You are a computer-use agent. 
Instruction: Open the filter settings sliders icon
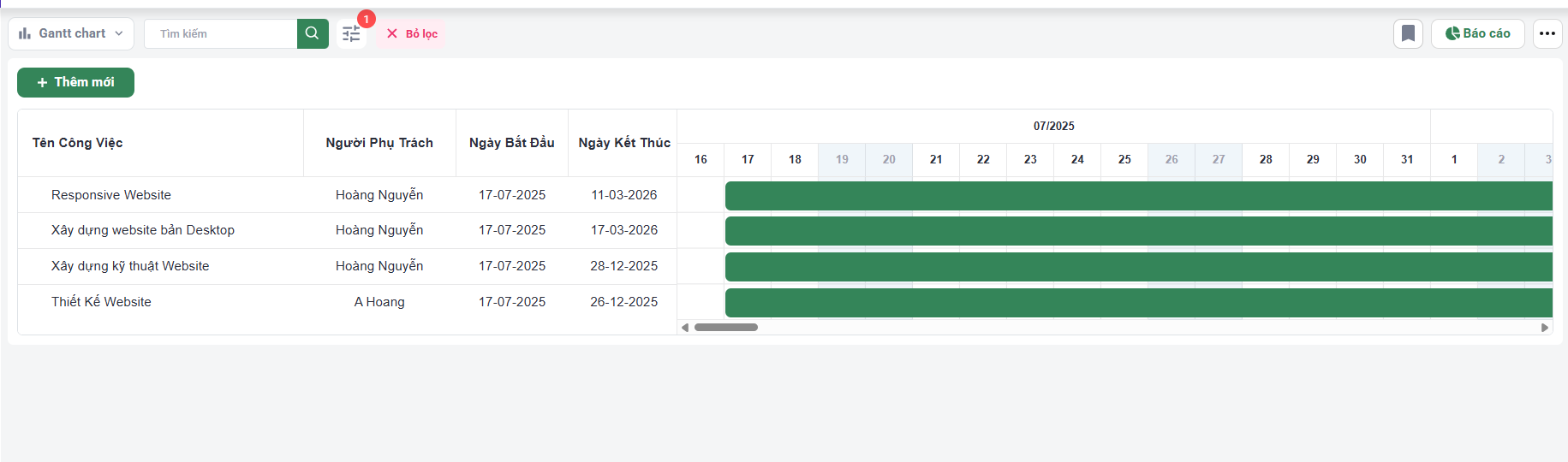pos(351,34)
